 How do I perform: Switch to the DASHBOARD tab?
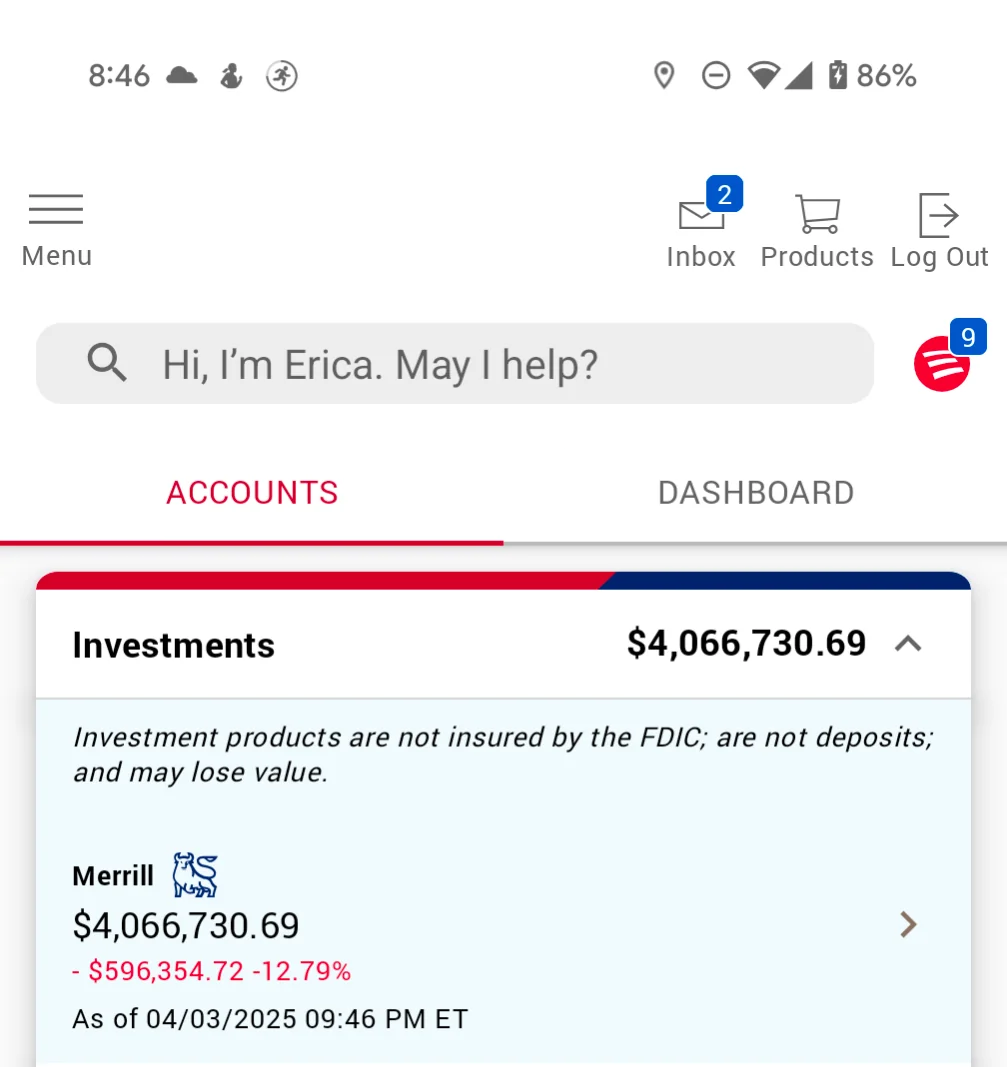click(x=755, y=493)
